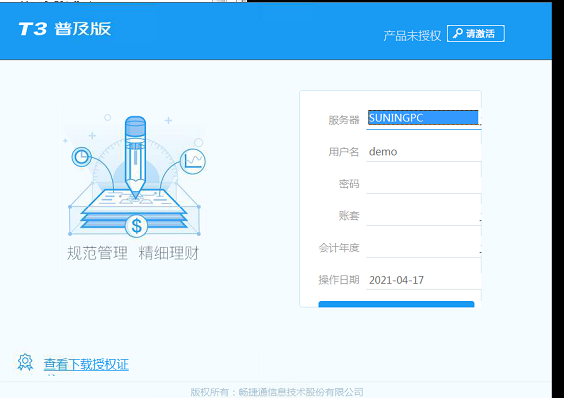This screenshot has width=564, height=398.
Task: Focus the 用户名 field with demo
Action: click(x=423, y=151)
